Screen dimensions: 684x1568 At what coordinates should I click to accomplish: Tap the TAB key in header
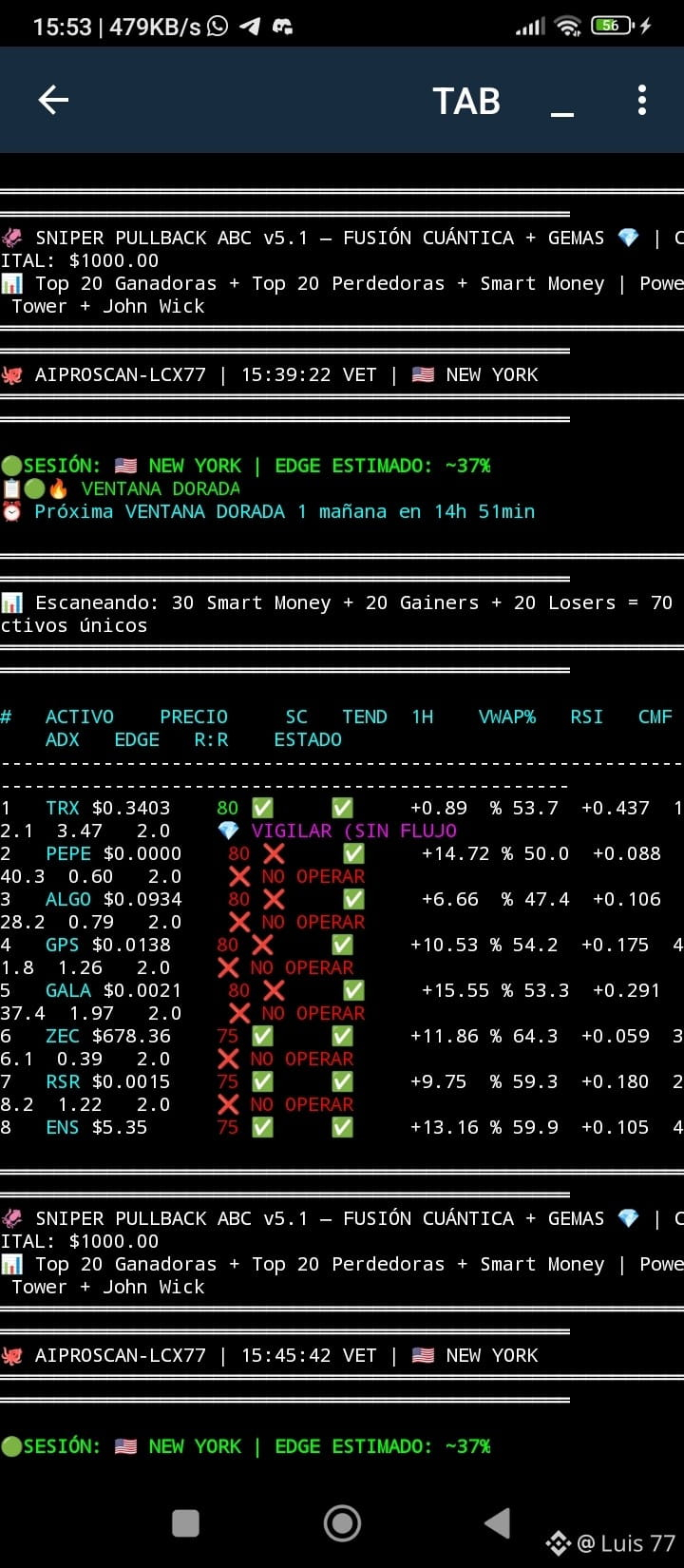click(466, 101)
